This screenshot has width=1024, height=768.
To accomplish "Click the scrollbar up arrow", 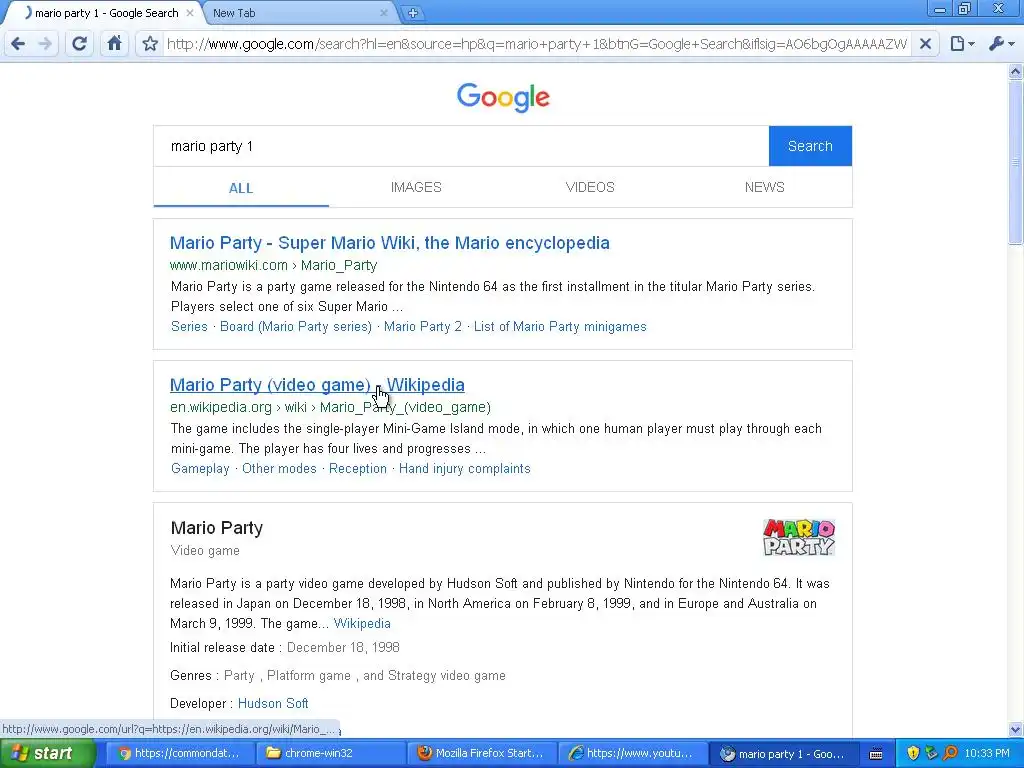I will [1016, 71].
